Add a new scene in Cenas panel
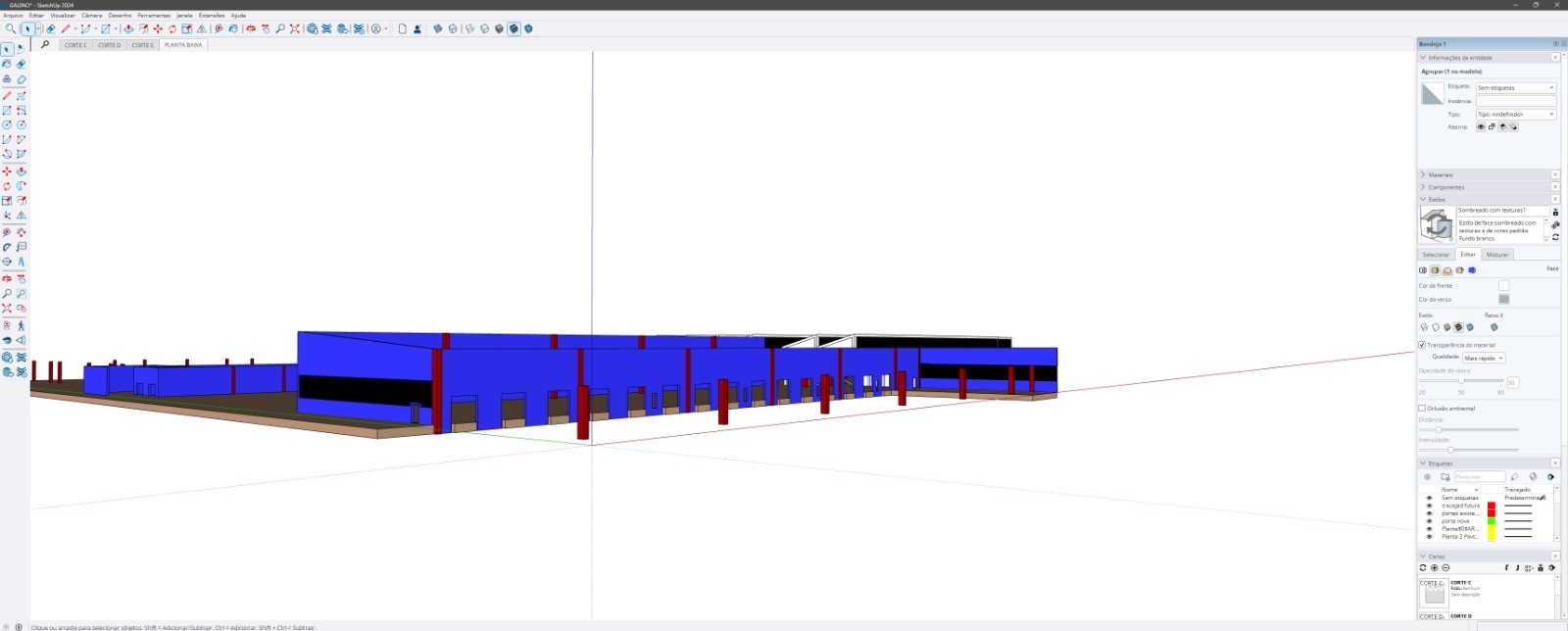Image resolution: width=1568 pixels, height=631 pixels. 1434,568
